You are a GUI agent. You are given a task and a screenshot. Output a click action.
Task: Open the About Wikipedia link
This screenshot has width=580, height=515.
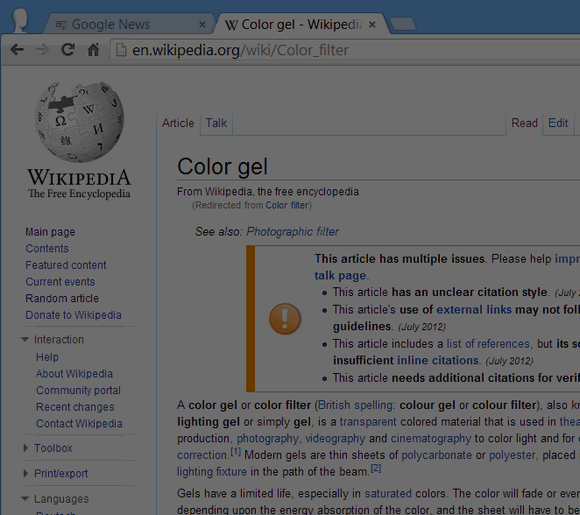click(74, 374)
